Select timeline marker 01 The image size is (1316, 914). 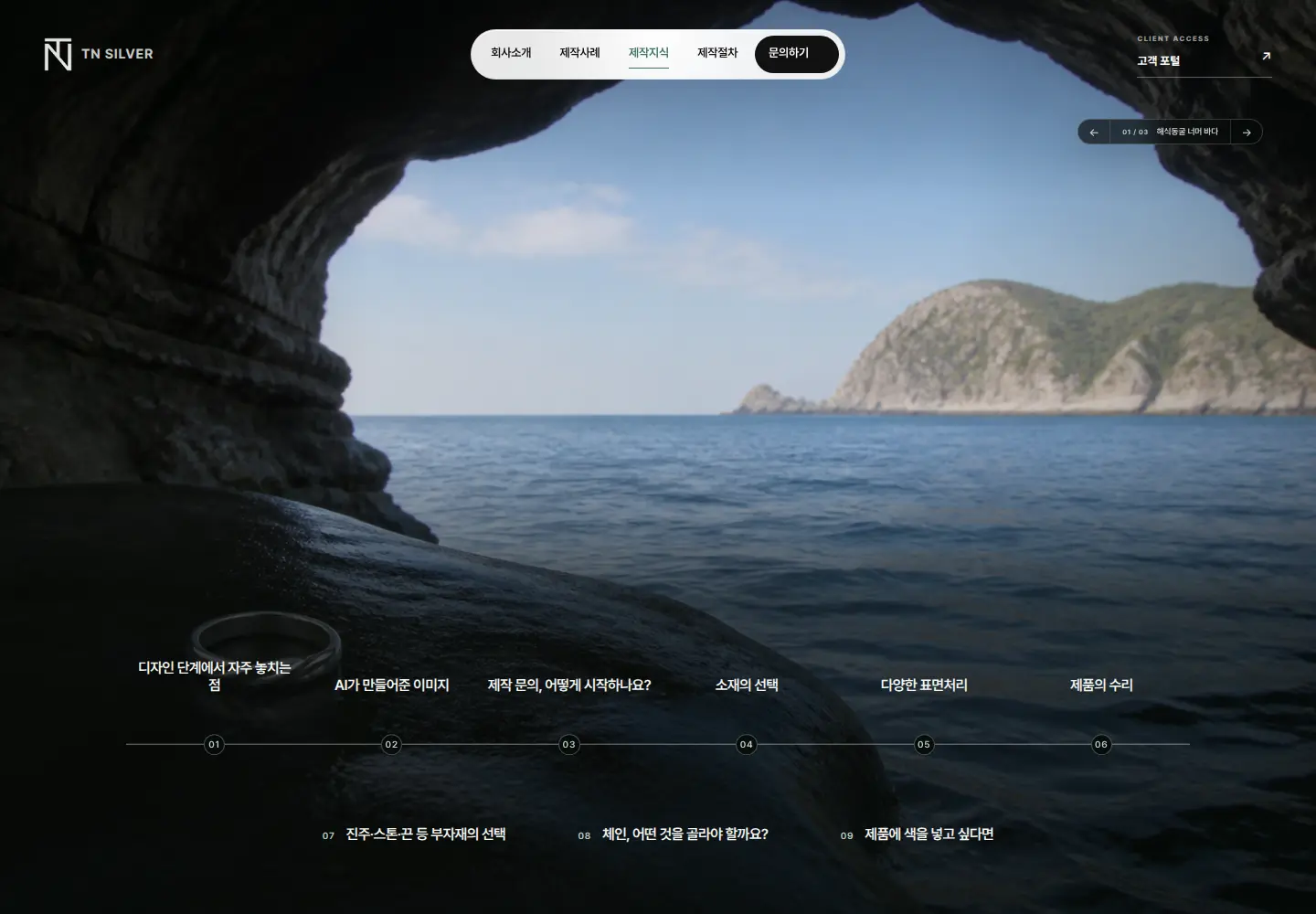point(214,745)
